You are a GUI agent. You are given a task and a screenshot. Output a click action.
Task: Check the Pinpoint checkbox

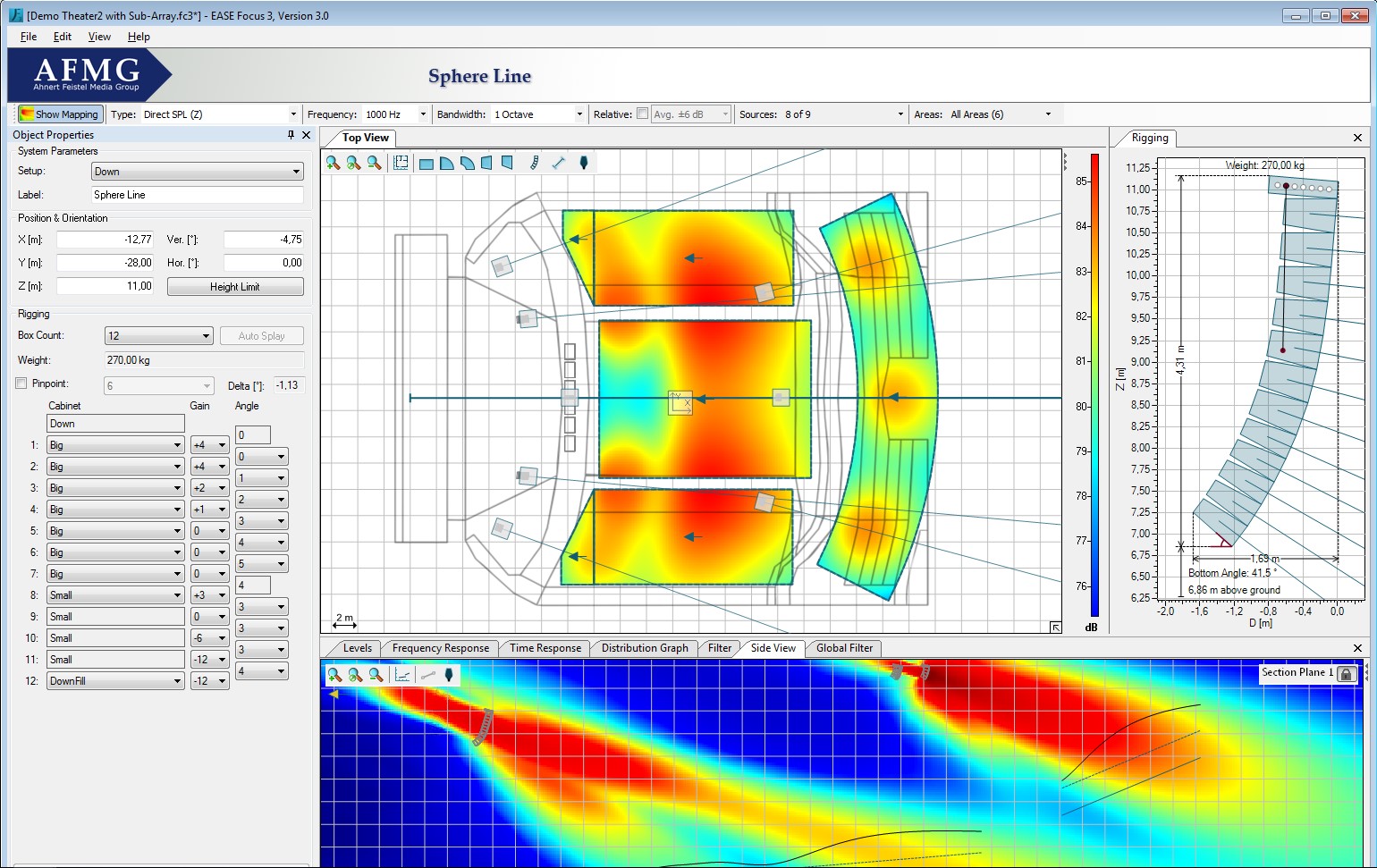tap(21, 383)
